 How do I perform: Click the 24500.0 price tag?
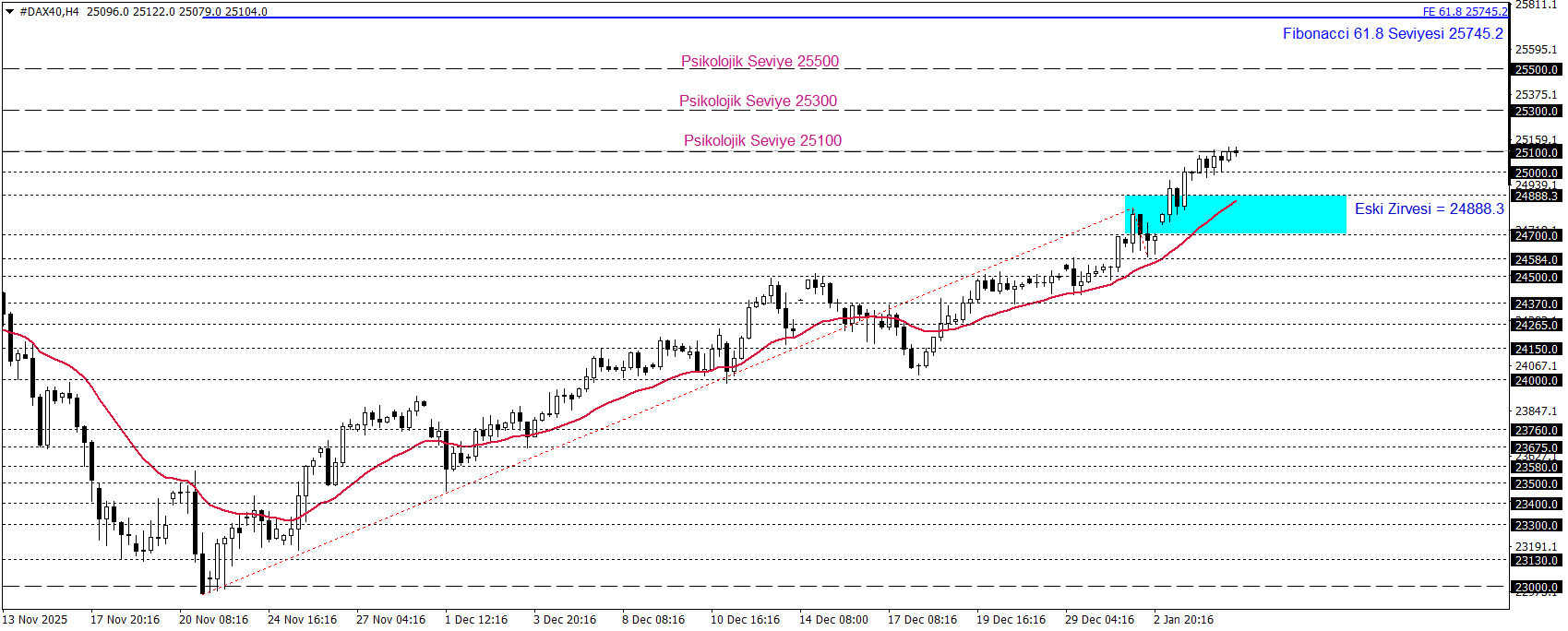1537,277
